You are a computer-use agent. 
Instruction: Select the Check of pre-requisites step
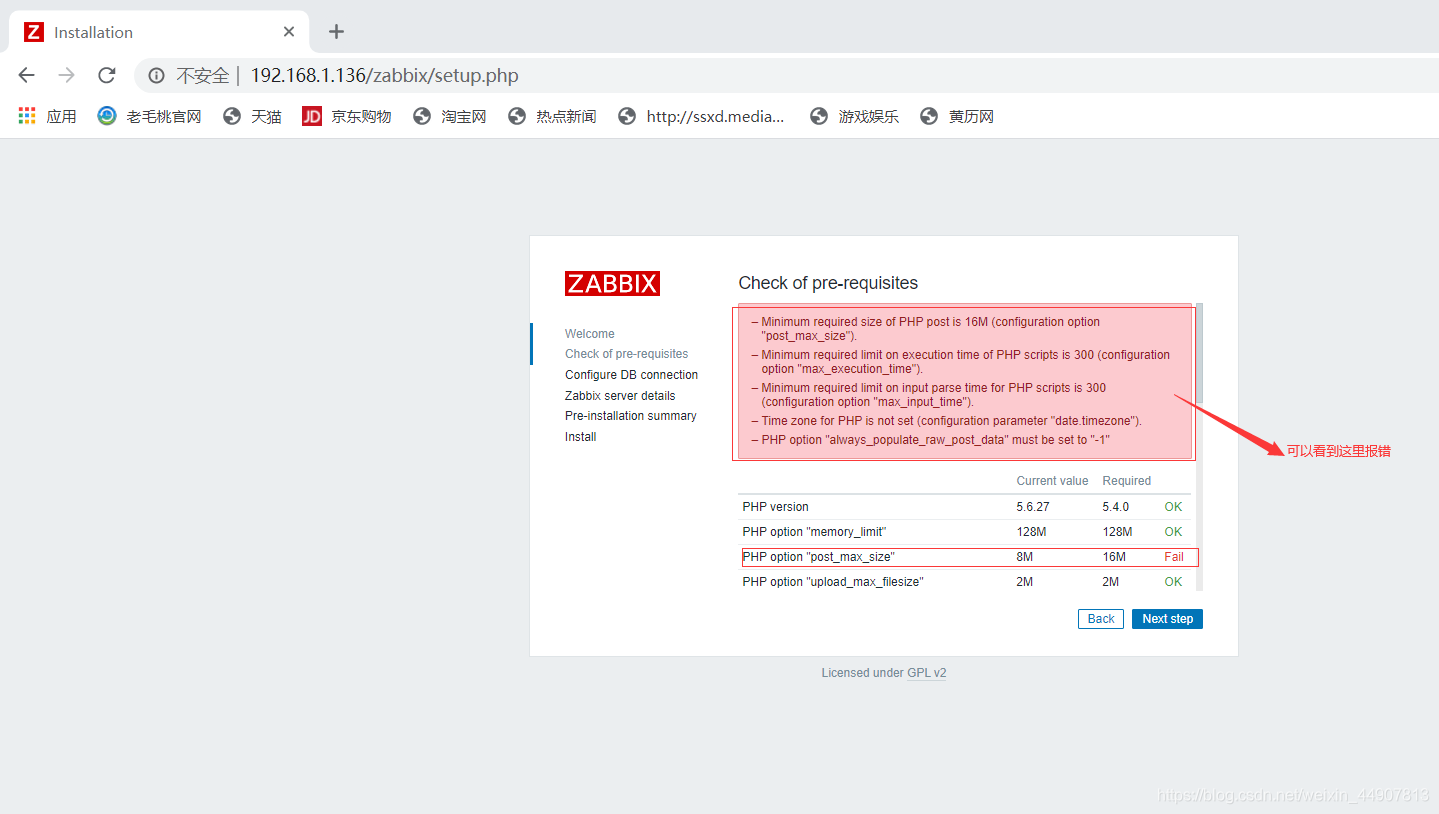tap(626, 354)
